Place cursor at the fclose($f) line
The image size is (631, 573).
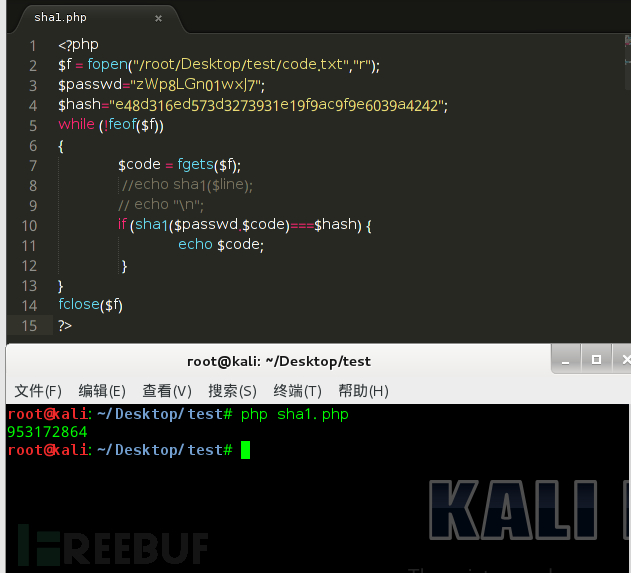[x=90, y=305]
